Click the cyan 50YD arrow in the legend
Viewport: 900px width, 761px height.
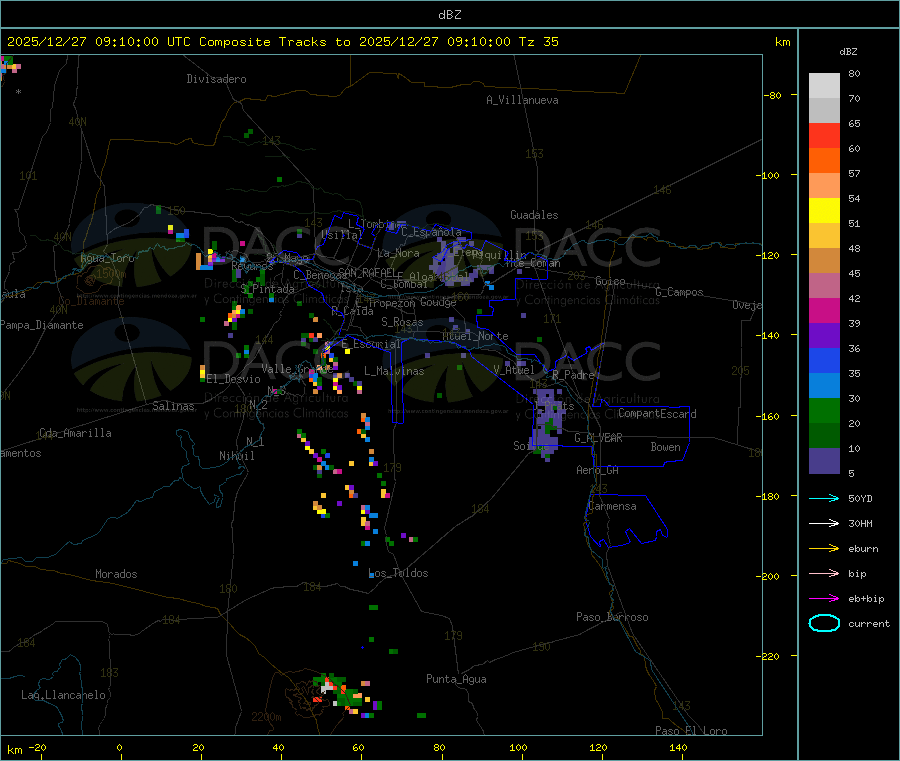point(824,498)
